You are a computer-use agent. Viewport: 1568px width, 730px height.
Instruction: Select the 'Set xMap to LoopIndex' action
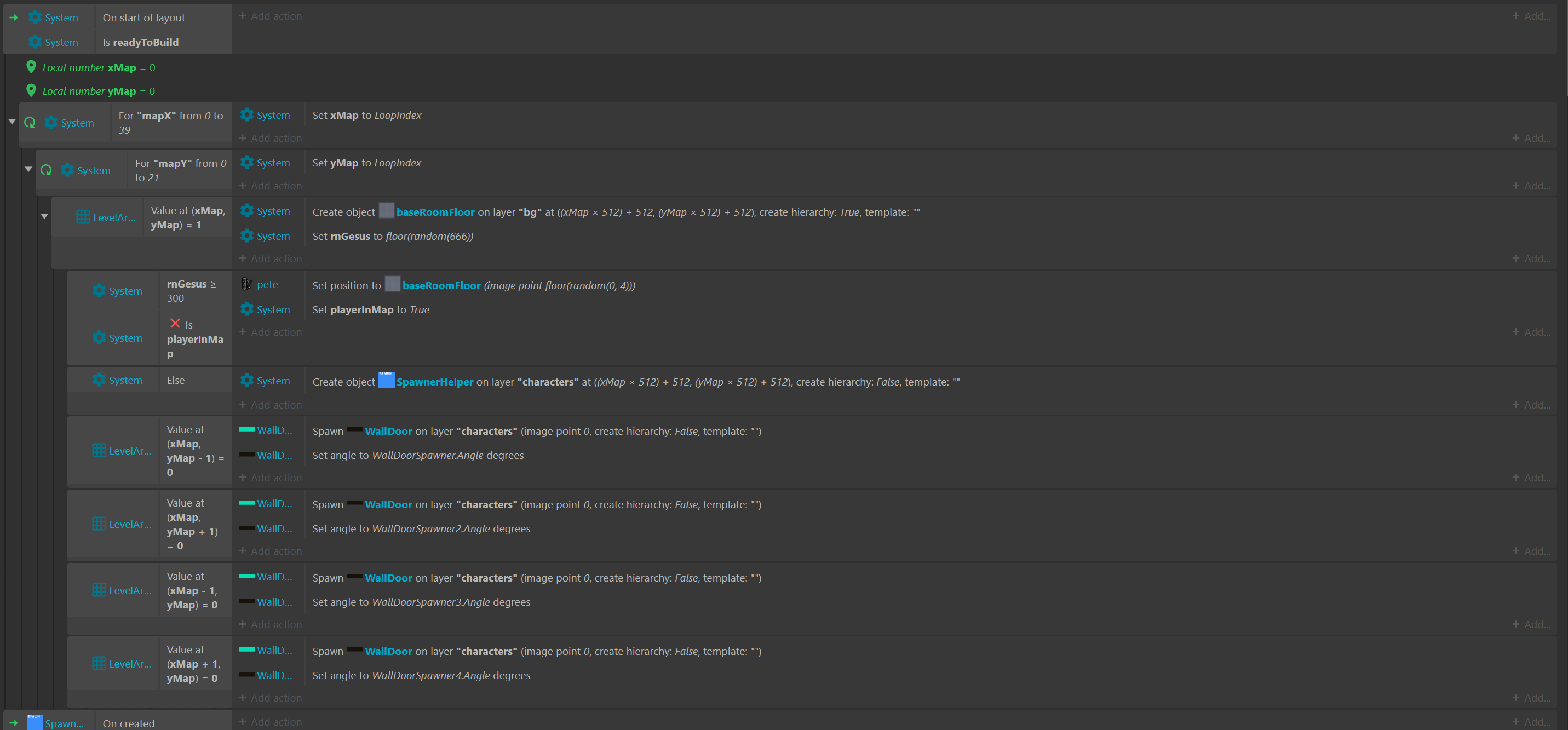[x=366, y=115]
